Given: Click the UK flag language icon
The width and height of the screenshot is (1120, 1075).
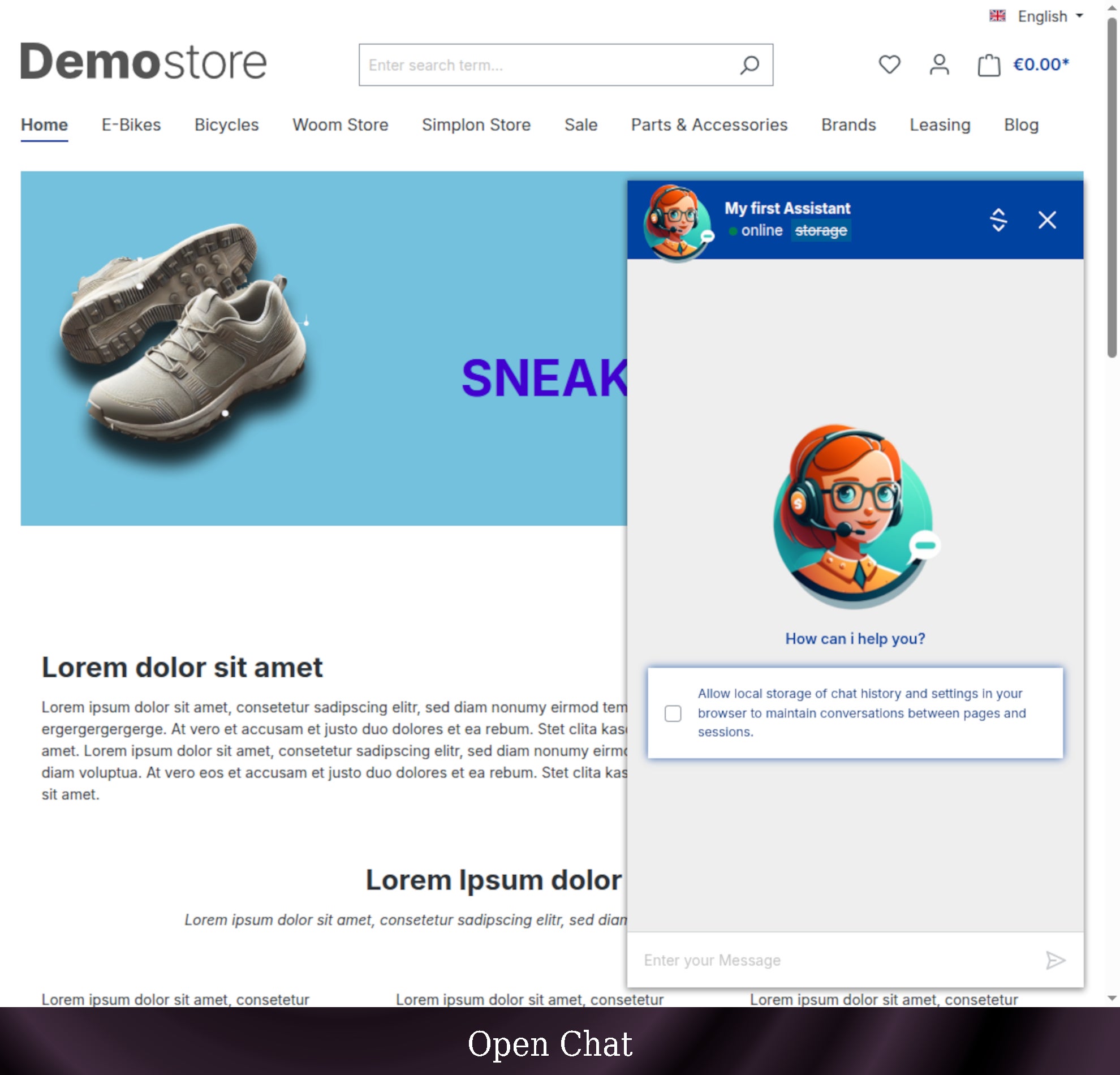Looking at the screenshot, I should (x=997, y=16).
